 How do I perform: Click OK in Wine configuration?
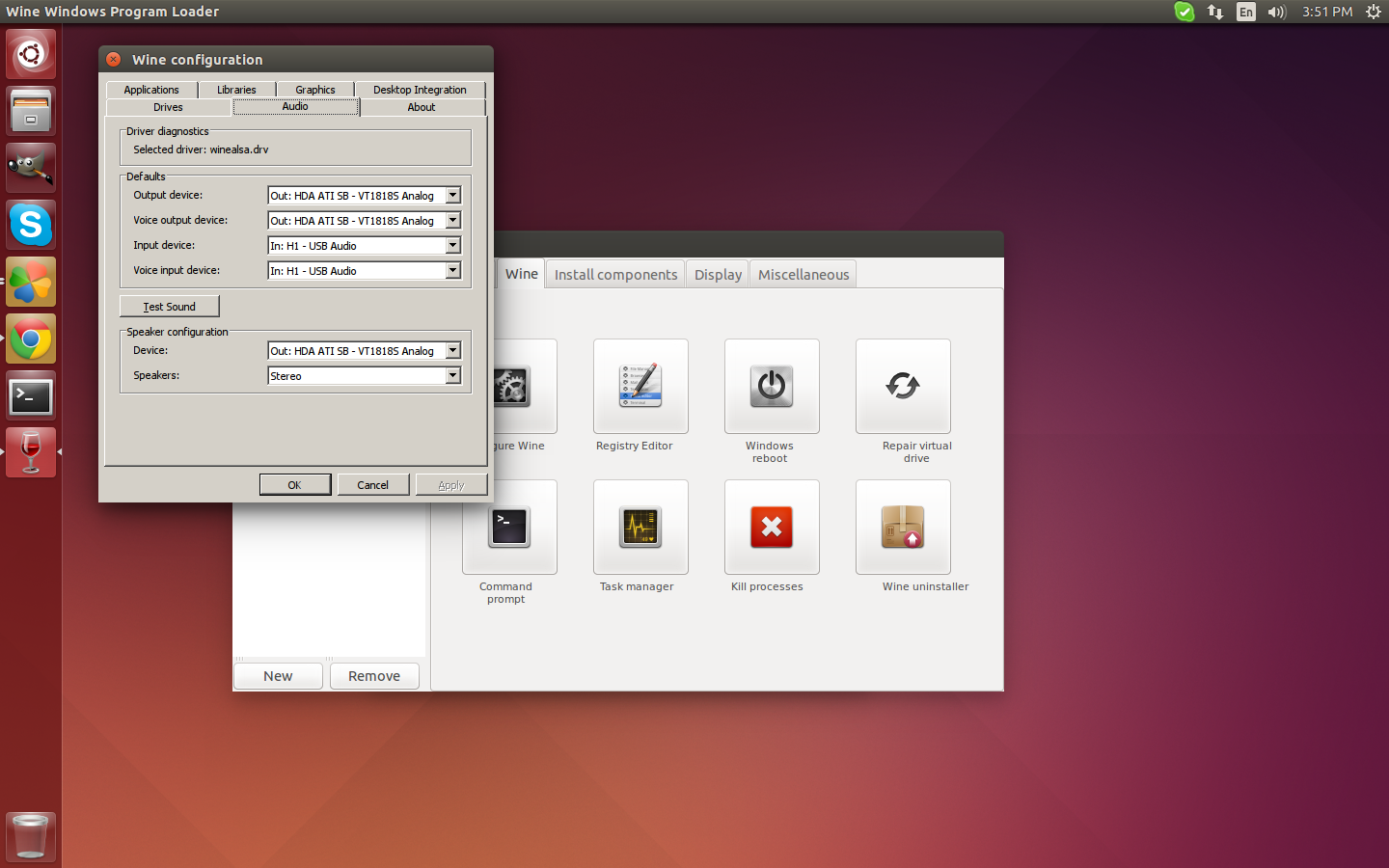pyautogui.click(x=295, y=484)
